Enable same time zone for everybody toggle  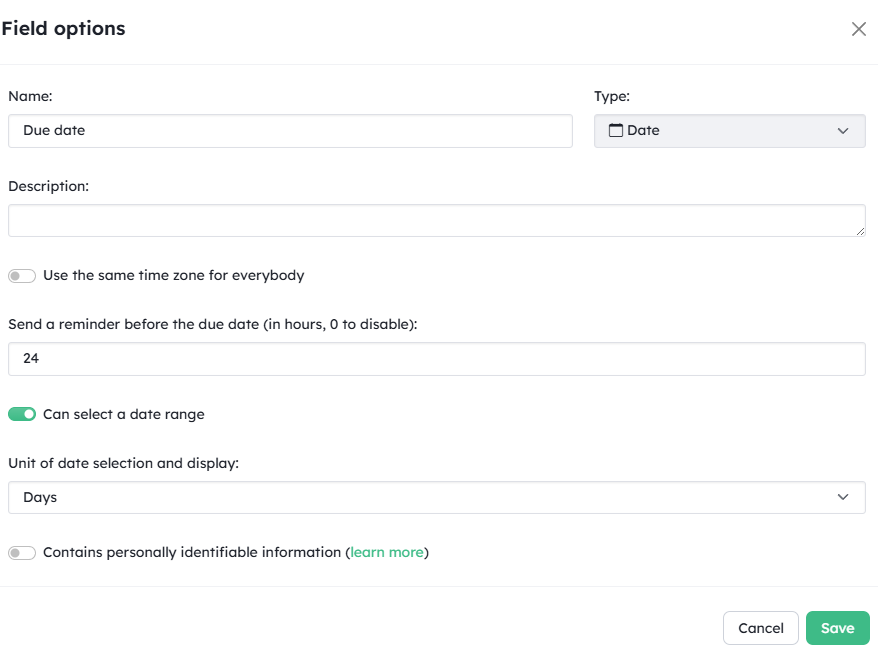pos(22,276)
